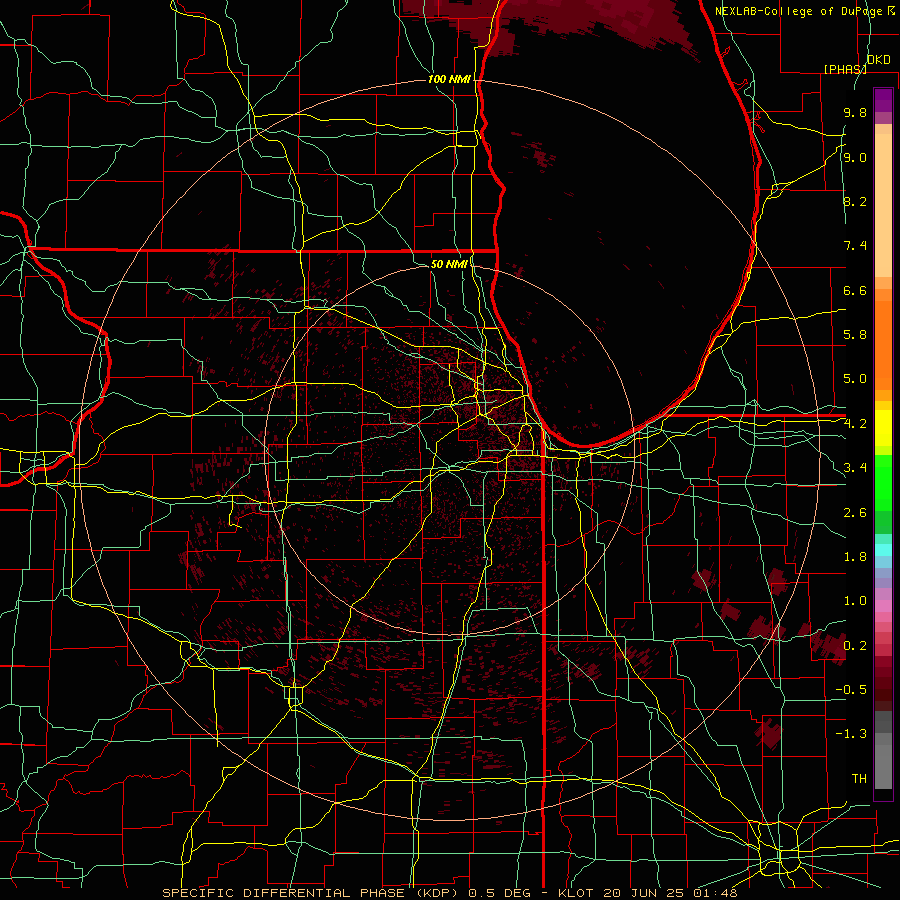Click the 3.4 scale value
This screenshot has height=900, width=900.
tap(855, 468)
